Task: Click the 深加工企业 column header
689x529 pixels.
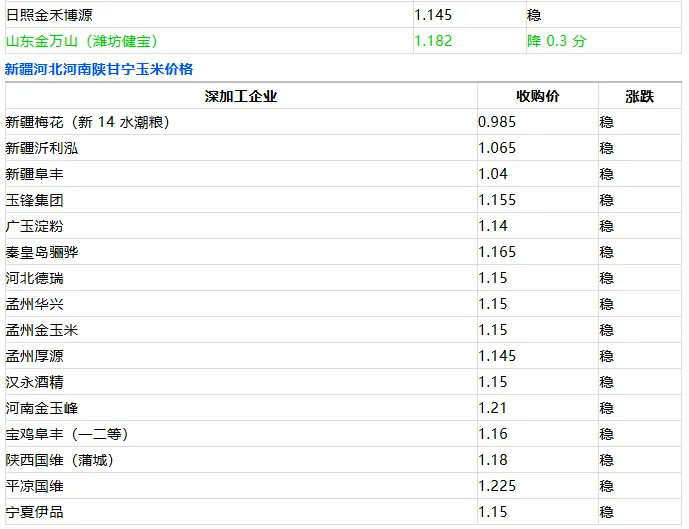Action: (x=241, y=96)
